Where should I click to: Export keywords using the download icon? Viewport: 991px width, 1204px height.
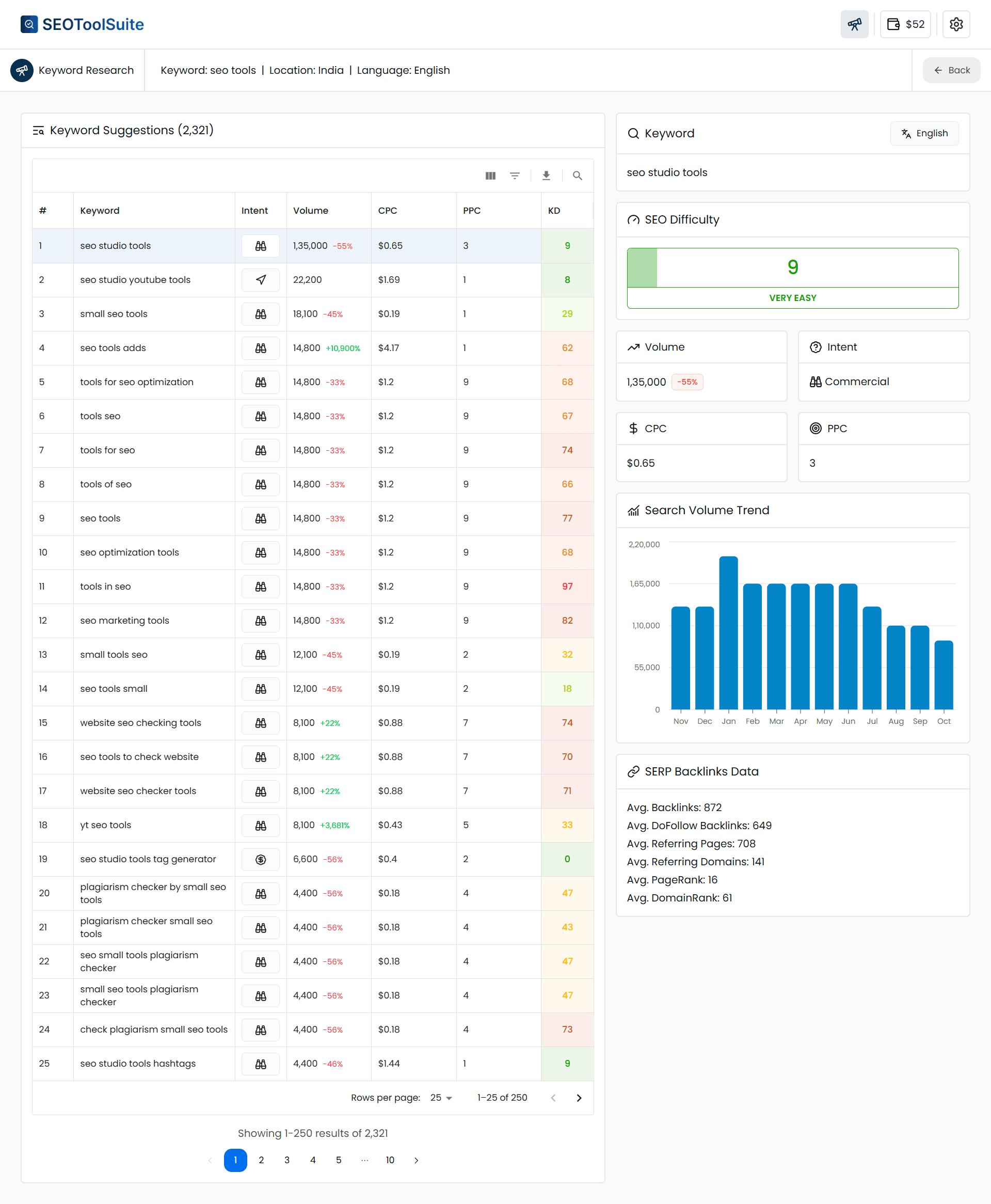click(546, 175)
